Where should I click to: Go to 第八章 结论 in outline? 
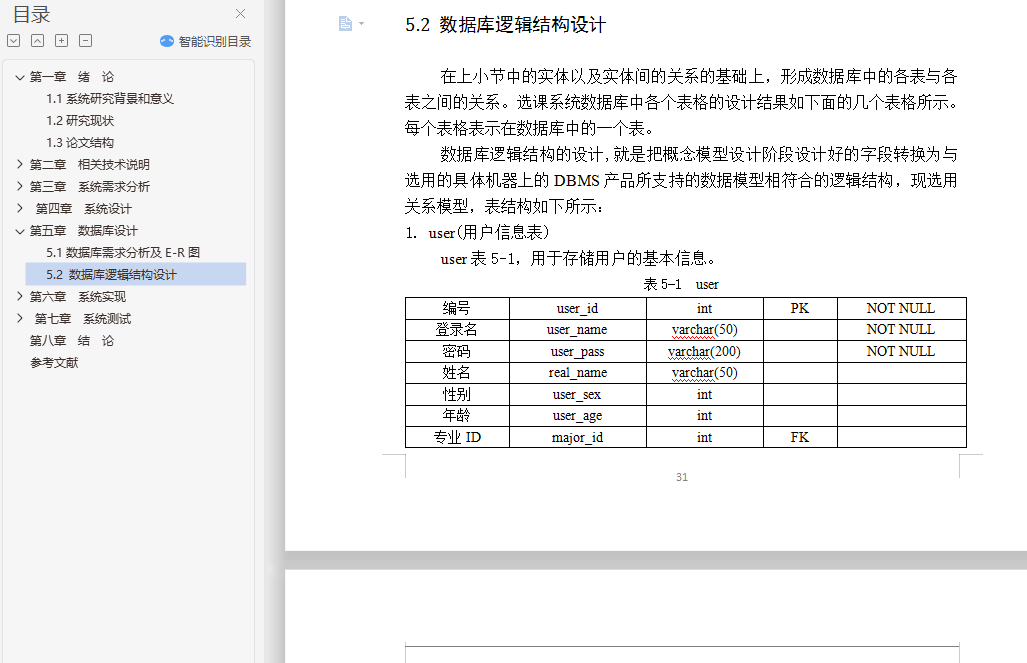[x=72, y=341]
